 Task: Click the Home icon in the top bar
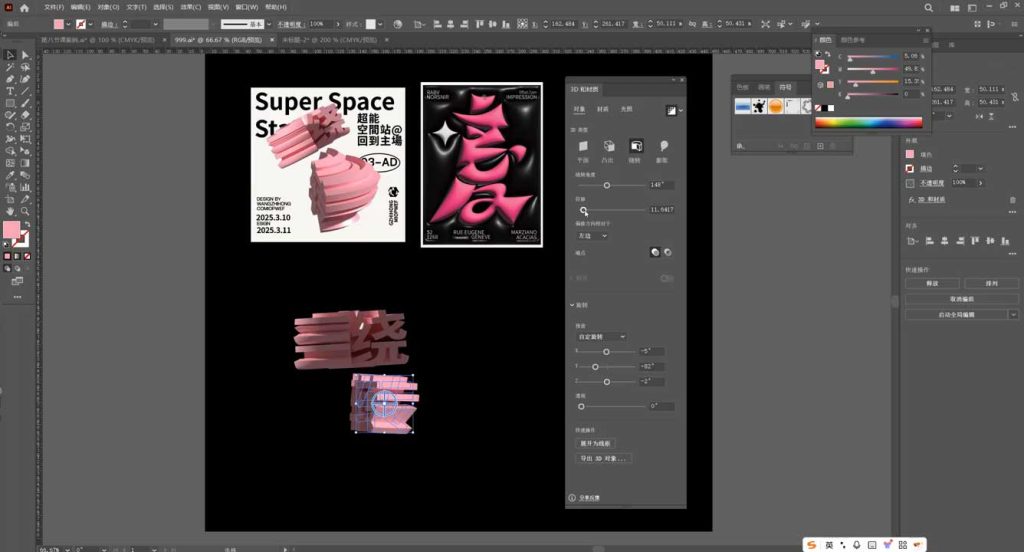coord(24,8)
